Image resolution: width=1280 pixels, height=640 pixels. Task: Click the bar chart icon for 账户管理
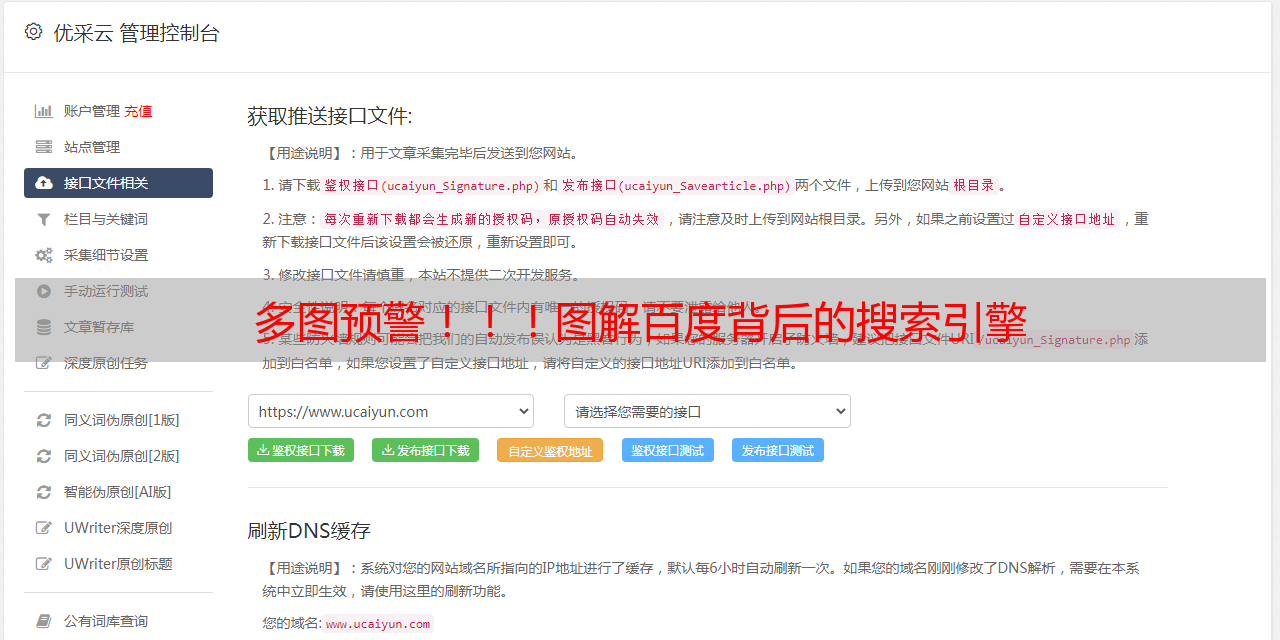click(x=44, y=111)
